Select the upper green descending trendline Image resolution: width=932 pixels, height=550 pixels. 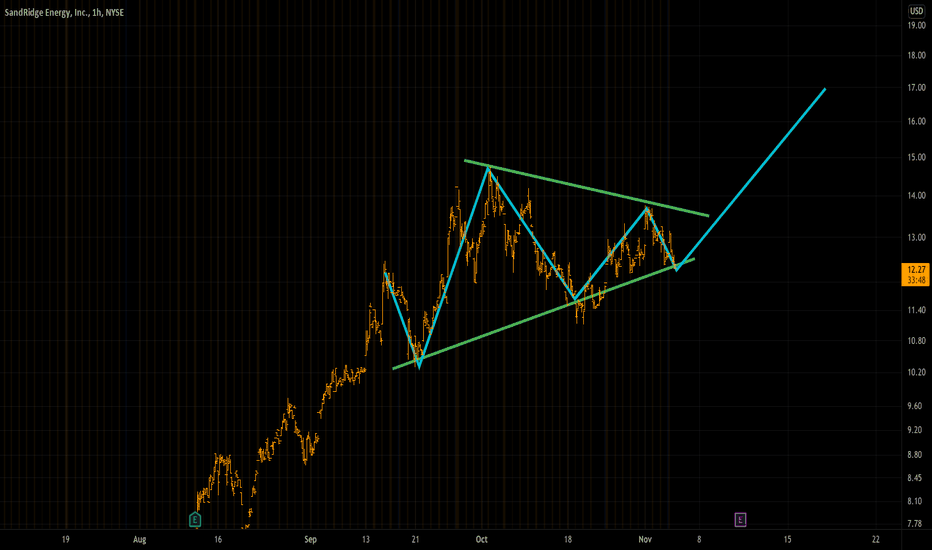587,188
